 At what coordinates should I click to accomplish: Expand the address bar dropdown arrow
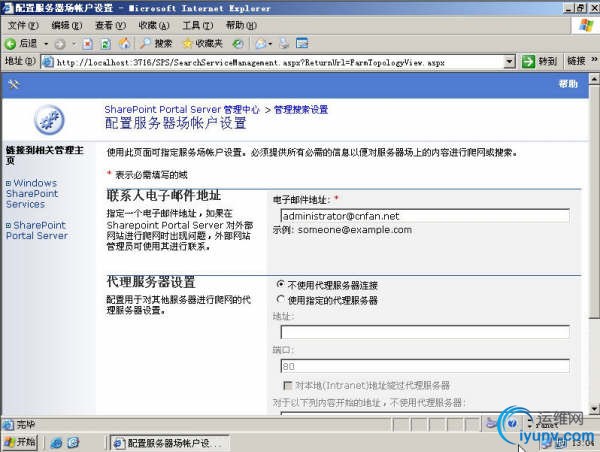509,62
